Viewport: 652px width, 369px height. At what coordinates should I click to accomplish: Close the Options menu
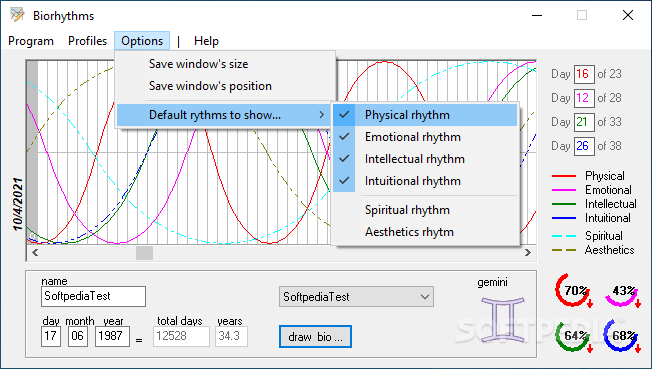(x=142, y=41)
